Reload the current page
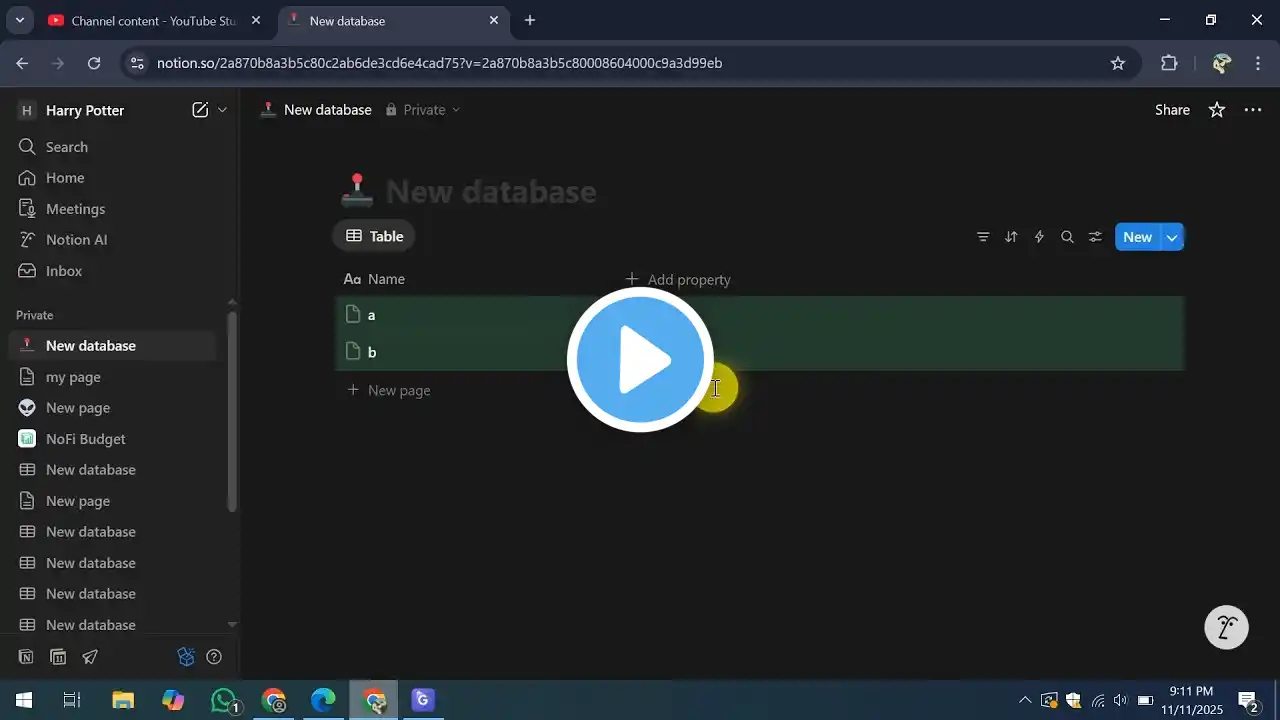Viewport: 1280px width, 720px height. tap(94, 63)
